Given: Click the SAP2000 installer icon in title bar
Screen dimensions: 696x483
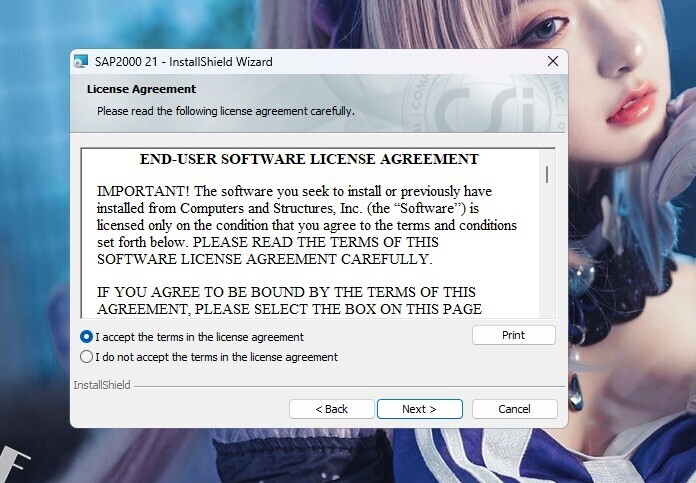Looking at the screenshot, I should point(81,61).
